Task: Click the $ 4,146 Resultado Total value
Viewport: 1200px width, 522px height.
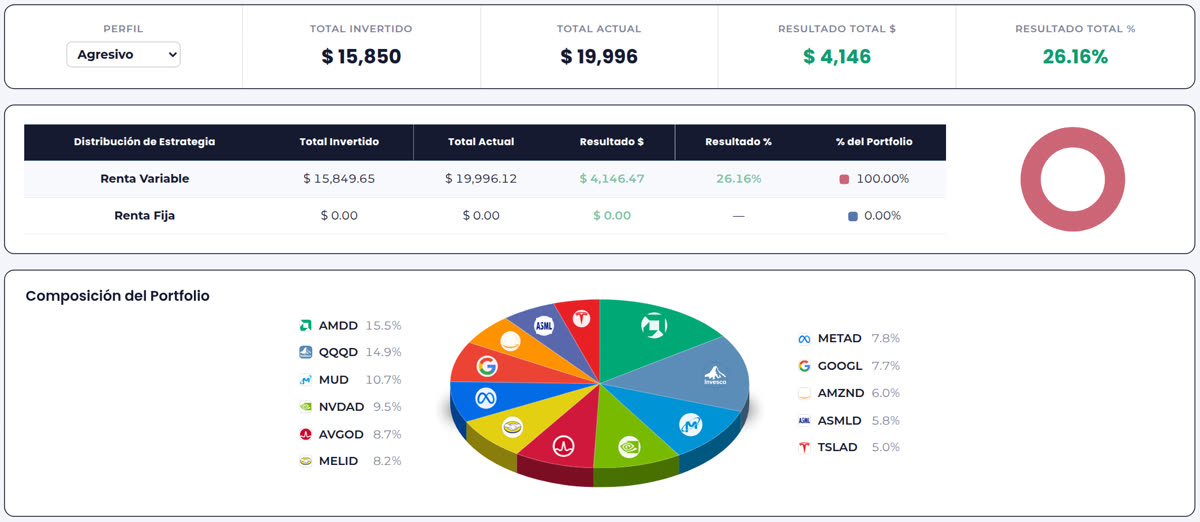Action: pos(837,57)
